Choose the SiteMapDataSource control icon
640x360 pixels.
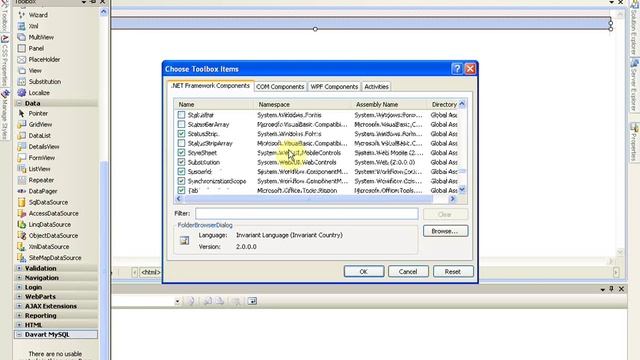(x=22, y=258)
